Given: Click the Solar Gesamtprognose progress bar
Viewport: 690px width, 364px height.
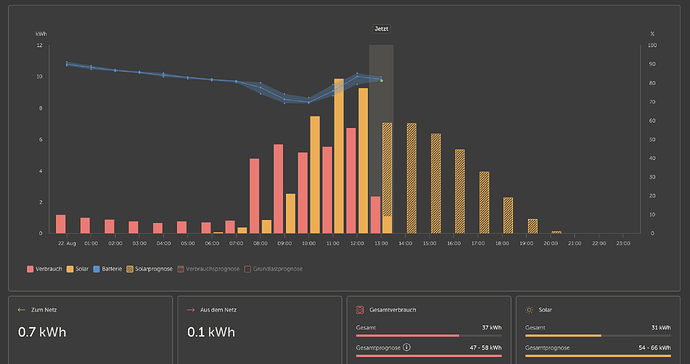Looking at the screenshot, I should point(598,356).
